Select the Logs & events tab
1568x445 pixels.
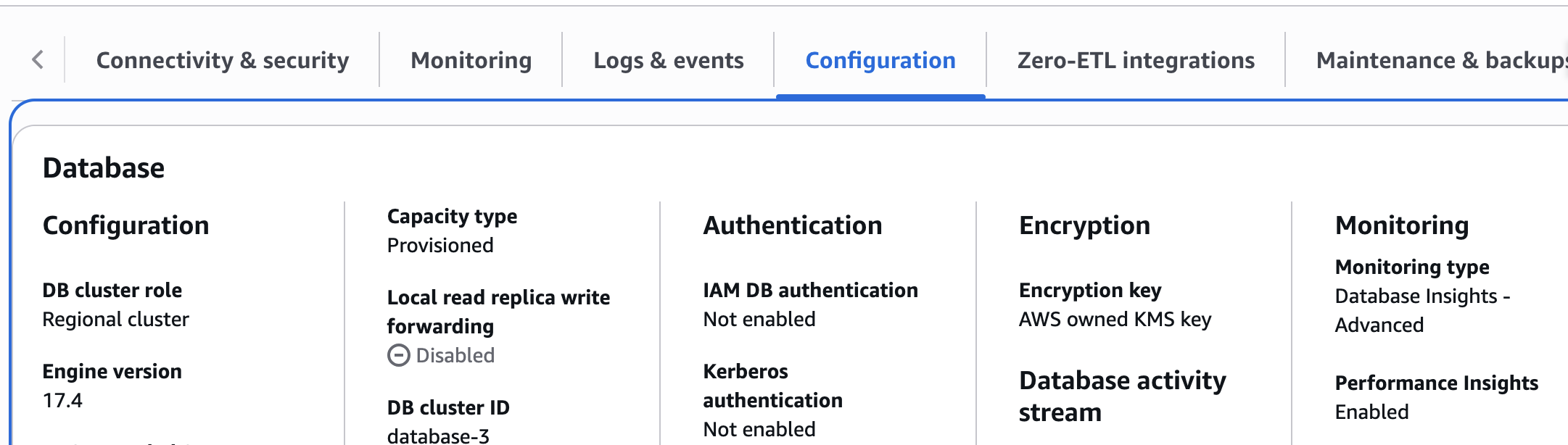[x=668, y=60]
